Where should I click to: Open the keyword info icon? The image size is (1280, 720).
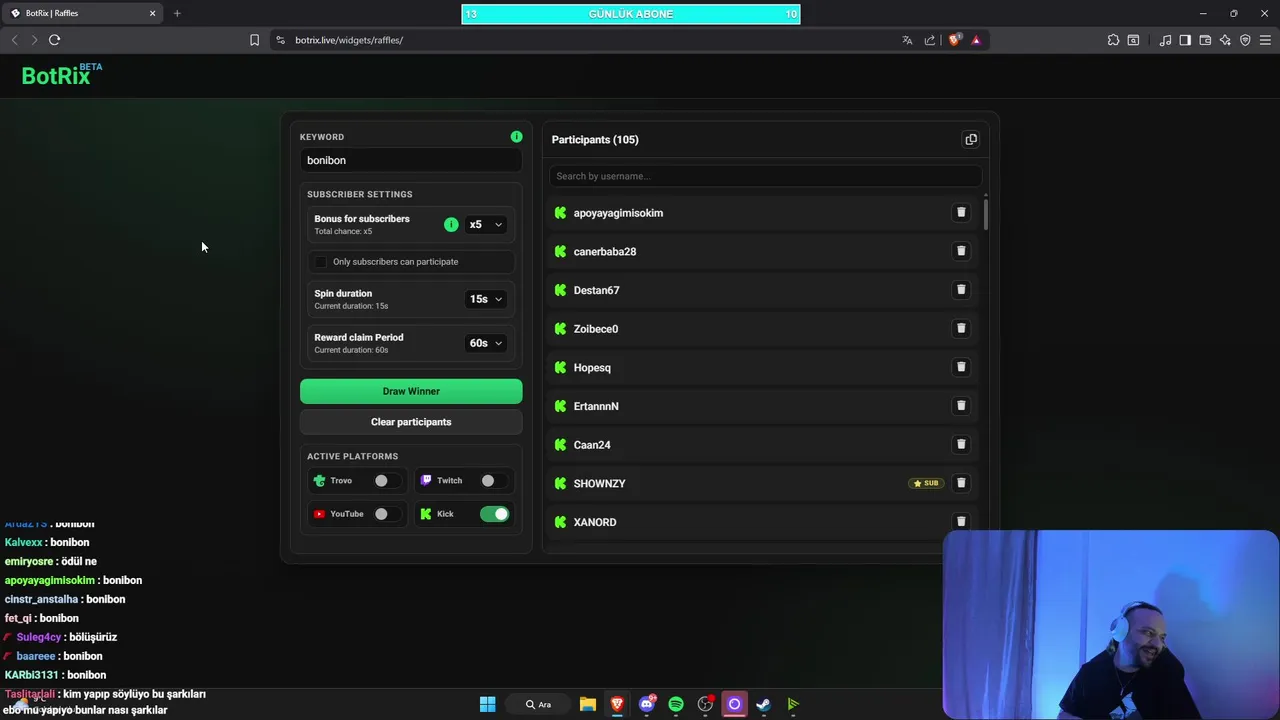click(x=516, y=136)
